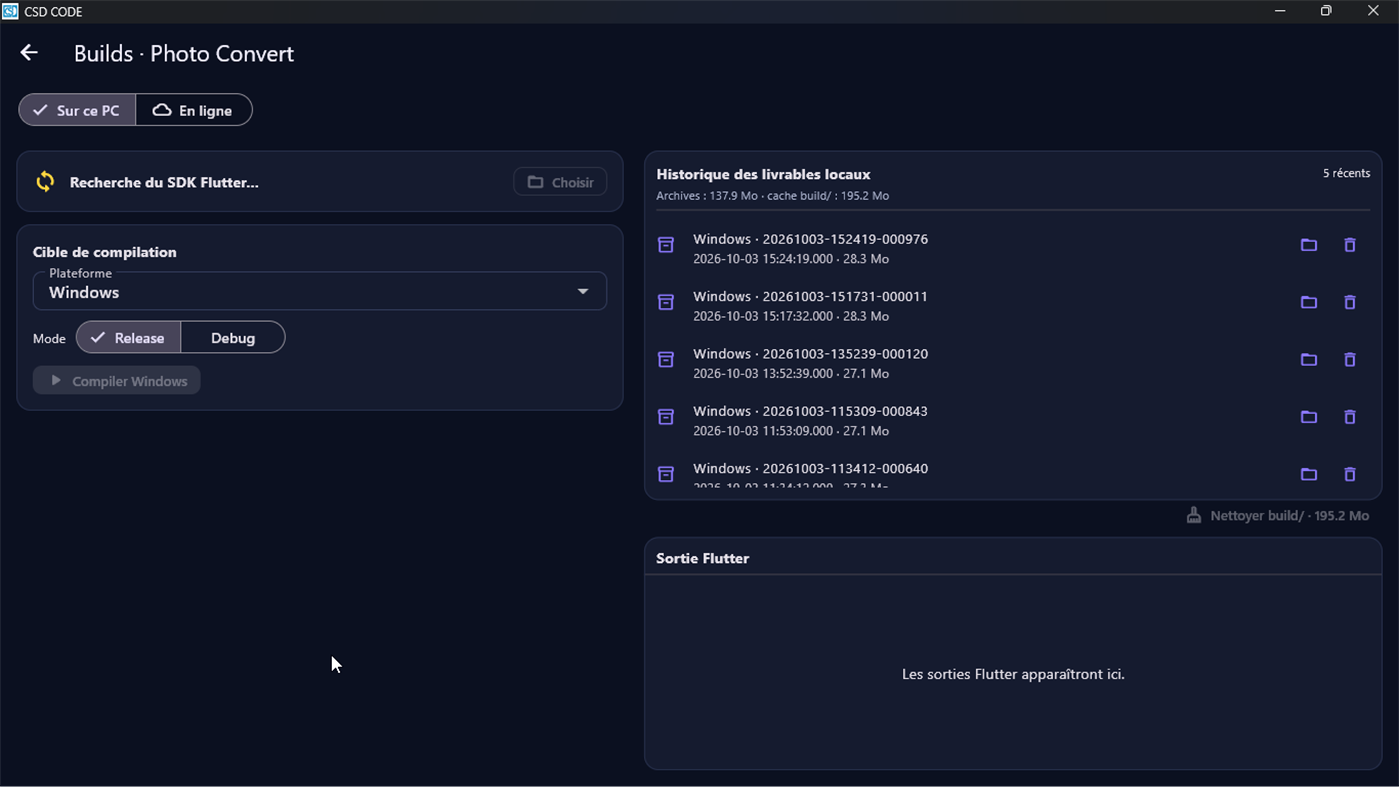
Task: Open folder for build 20261003-152419-000976
Action: [x=1308, y=245]
